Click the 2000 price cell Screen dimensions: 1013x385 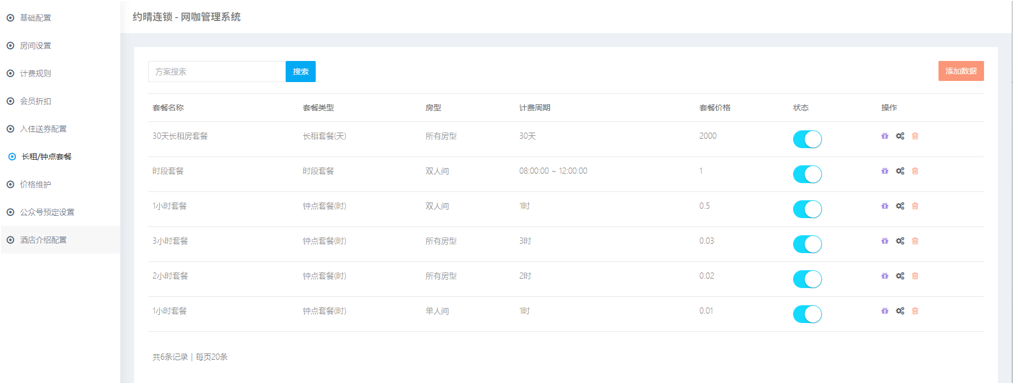coord(707,136)
